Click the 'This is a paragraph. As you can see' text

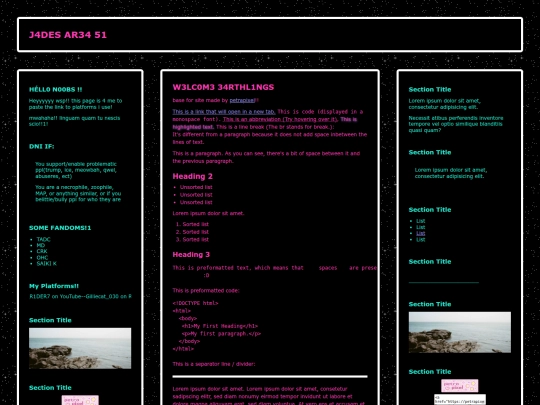[266, 157]
